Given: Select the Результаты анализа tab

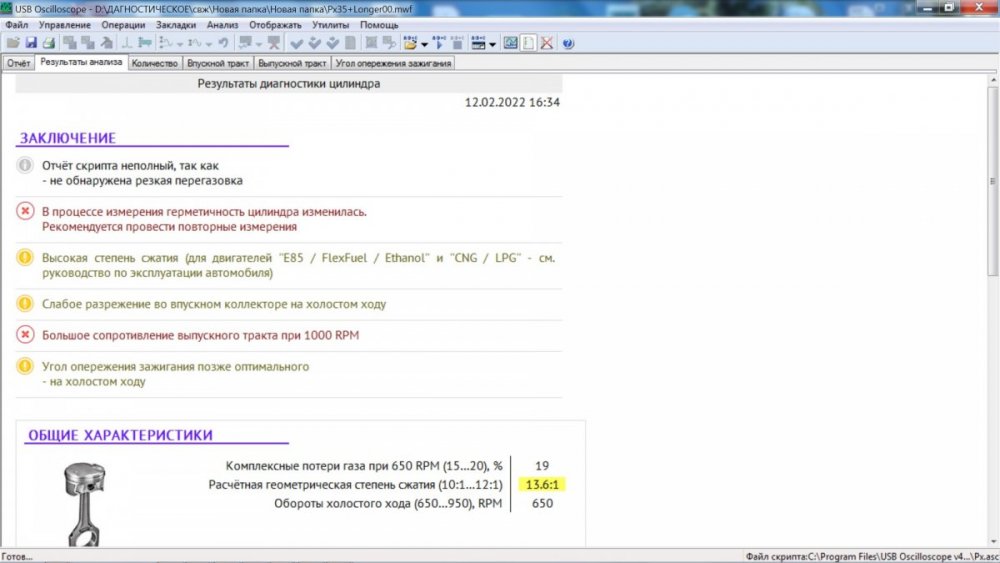Looking at the screenshot, I should click(x=81, y=62).
